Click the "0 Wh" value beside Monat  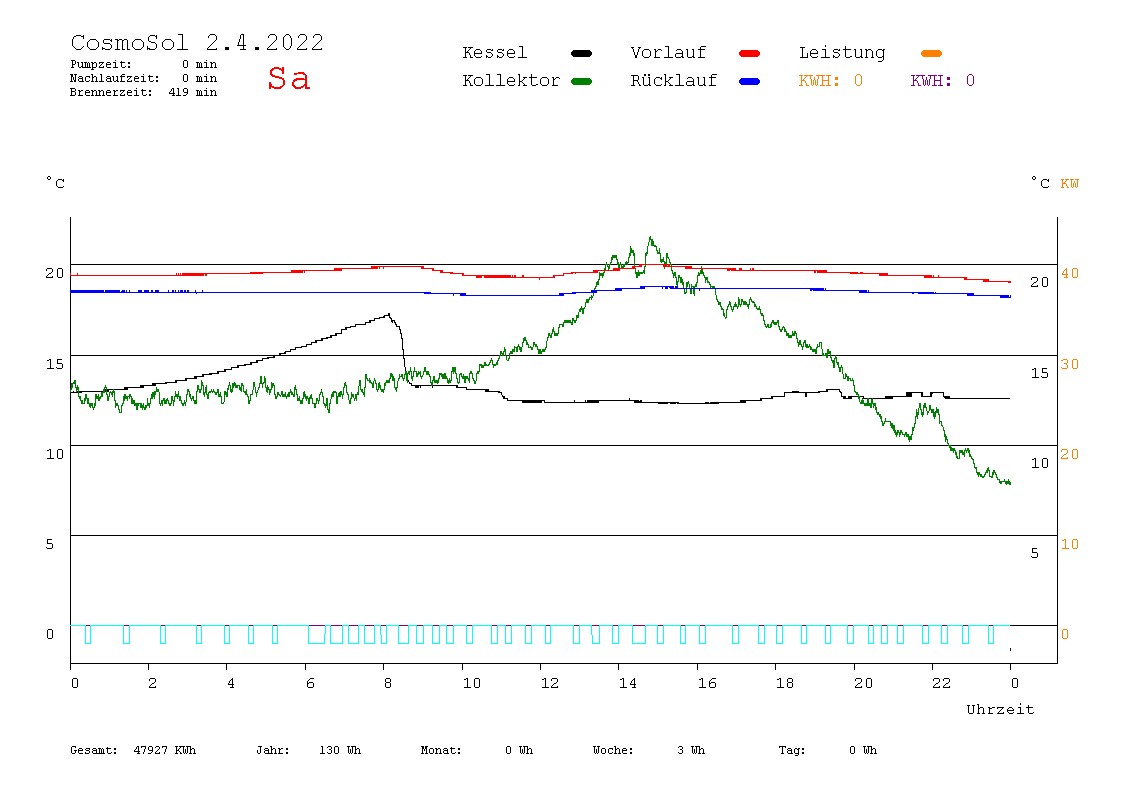coord(519,750)
